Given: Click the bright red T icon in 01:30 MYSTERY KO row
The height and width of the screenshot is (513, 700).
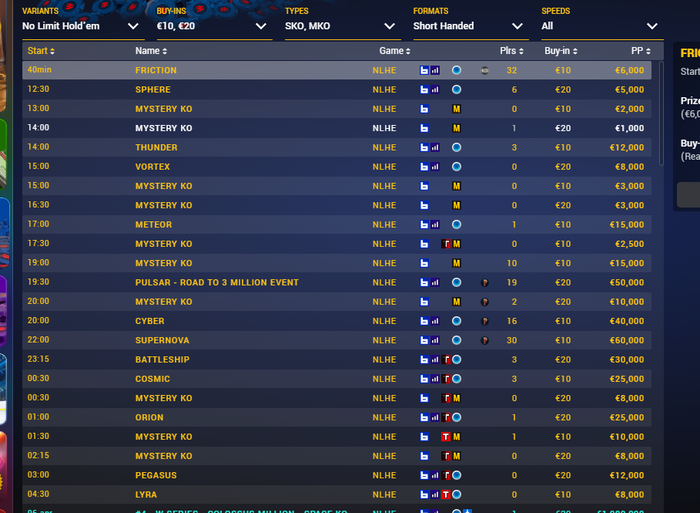Looking at the screenshot, I should pyautogui.click(x=446, y=437).
